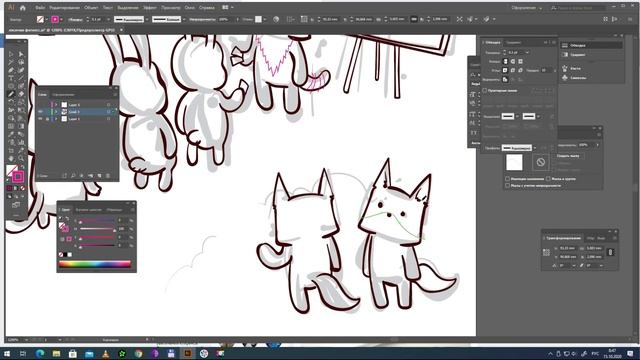Select the Rotate tool
The height and width of the screenshot is (360, 640).
point(11,102)
